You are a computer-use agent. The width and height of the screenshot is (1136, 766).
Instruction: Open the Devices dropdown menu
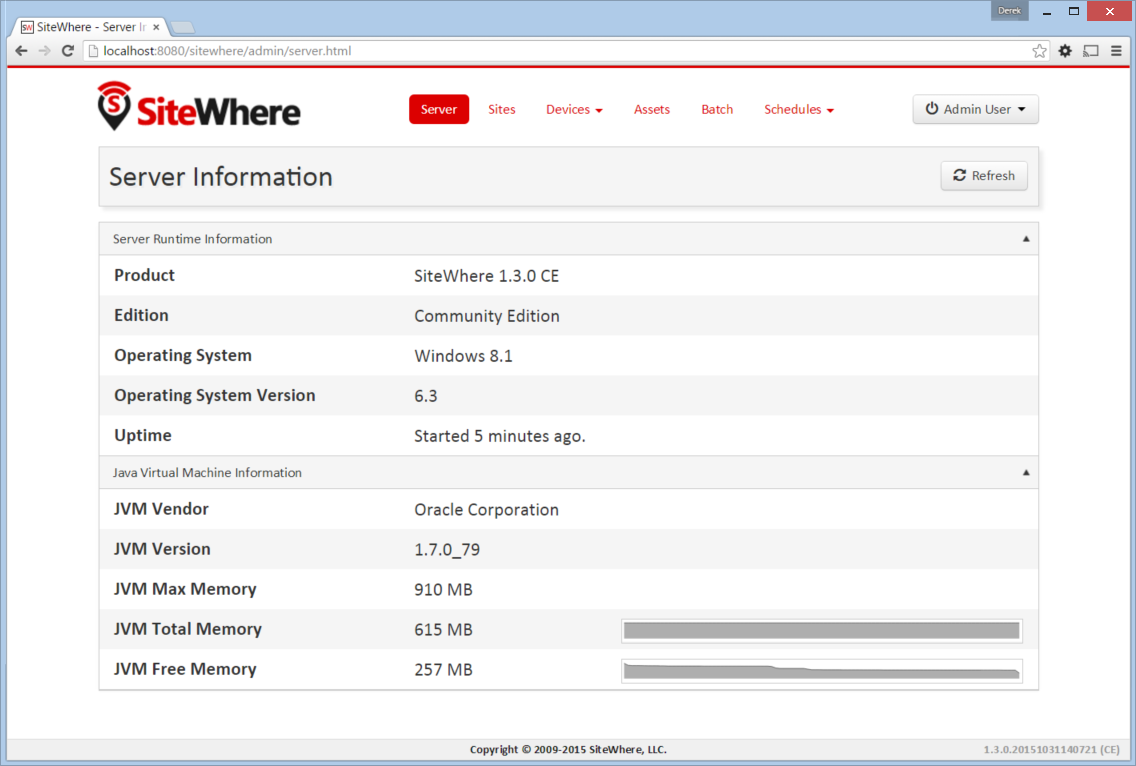574,109
